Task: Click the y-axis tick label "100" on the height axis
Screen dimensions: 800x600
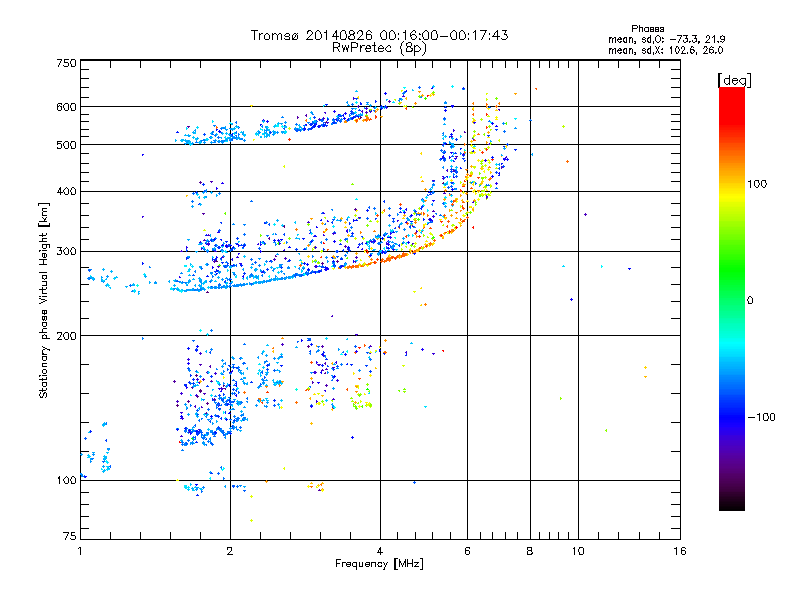Action: click(66, 480)
